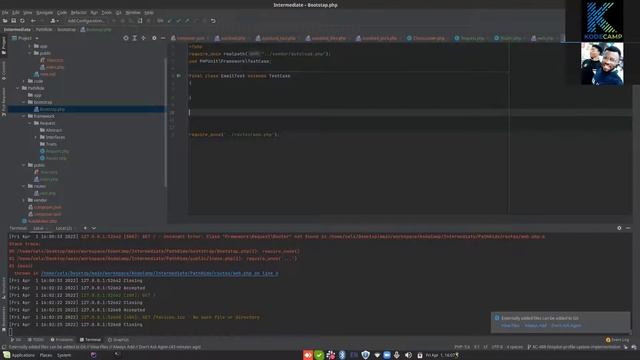
Task: Toggle the Project tool window side tab
Action: (4, 46)
